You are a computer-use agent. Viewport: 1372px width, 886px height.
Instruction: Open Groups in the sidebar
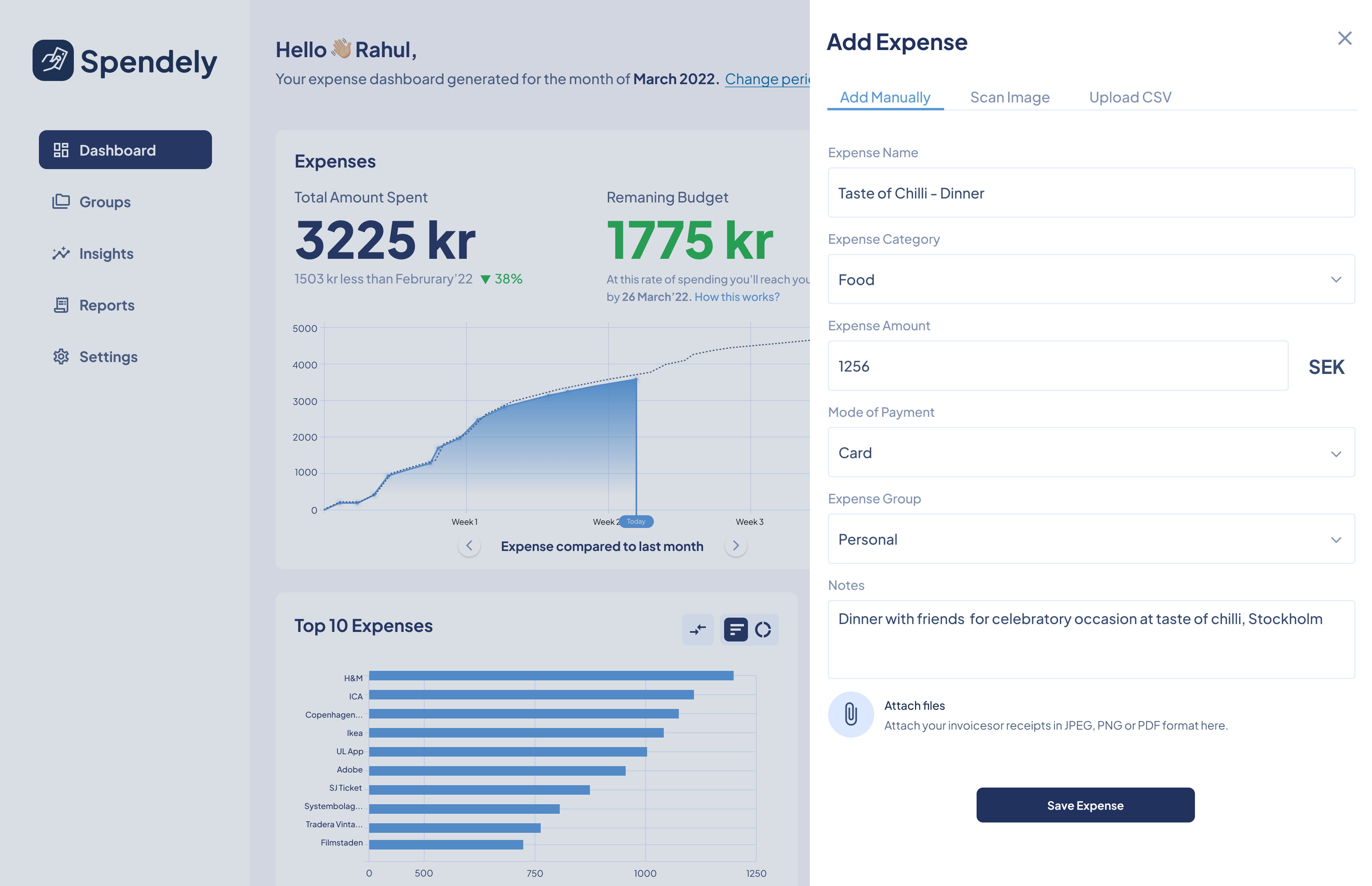[125, 201]
